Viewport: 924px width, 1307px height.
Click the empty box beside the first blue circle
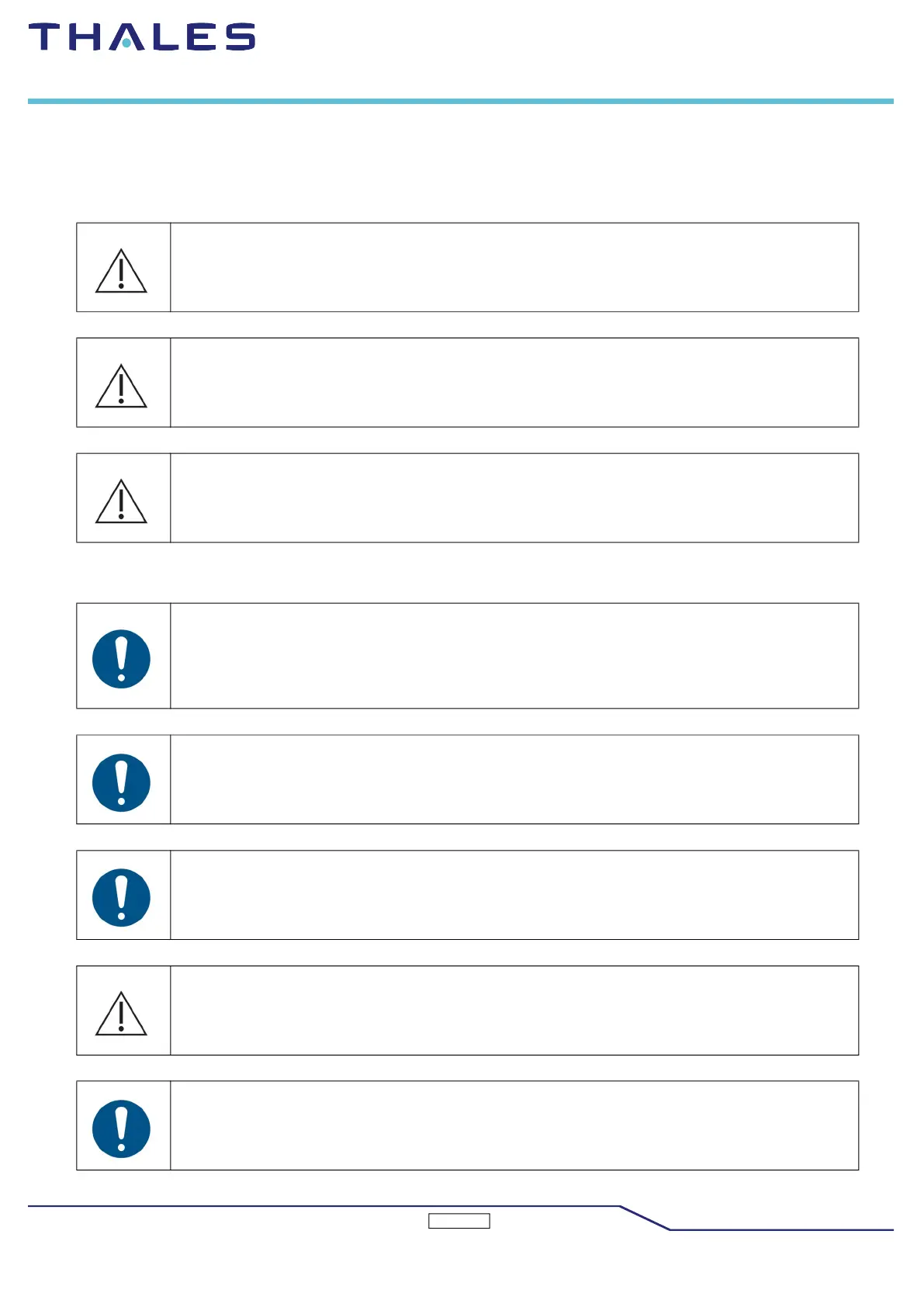514,656
